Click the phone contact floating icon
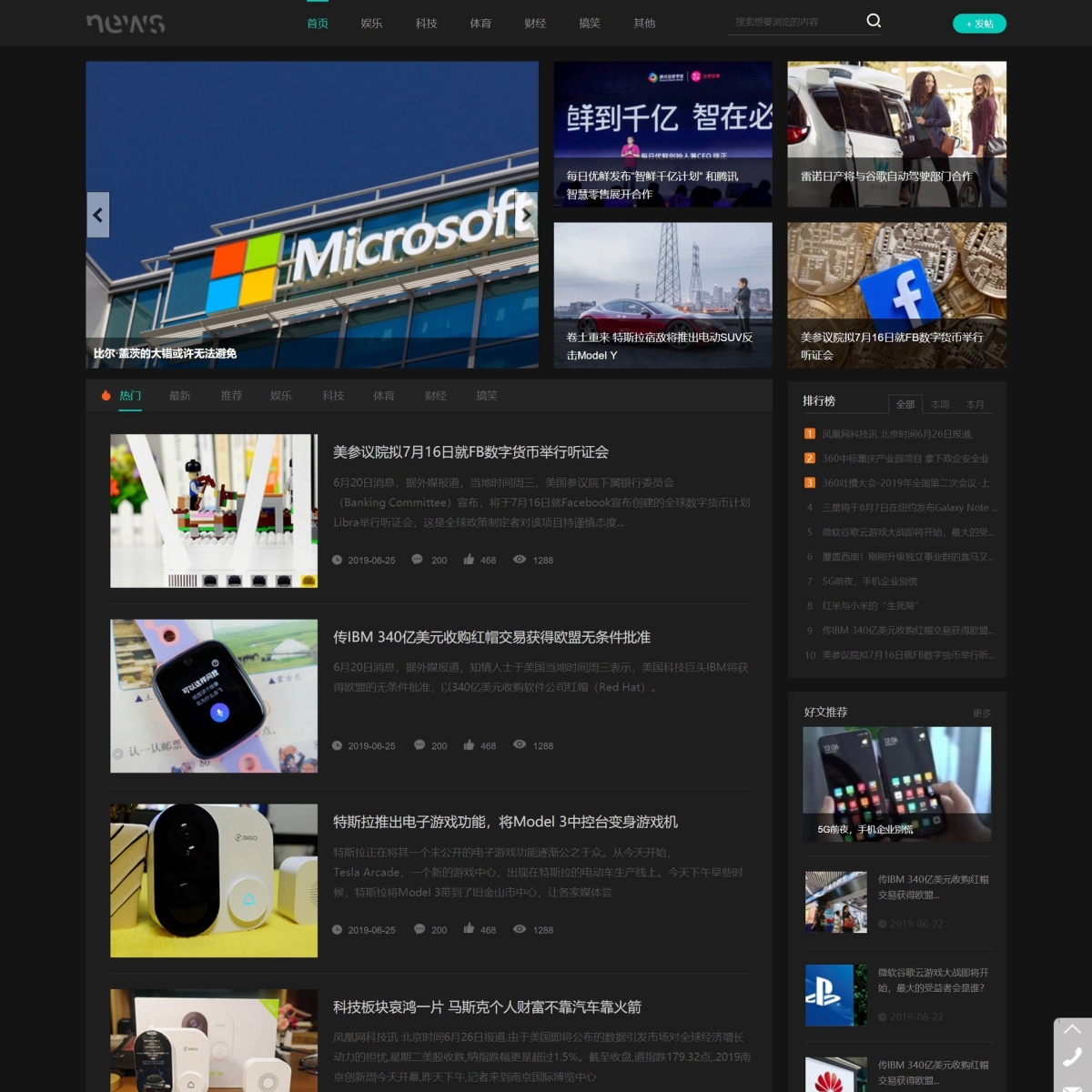This screenshot has width=1092, height=1092. [1073, 1057]
